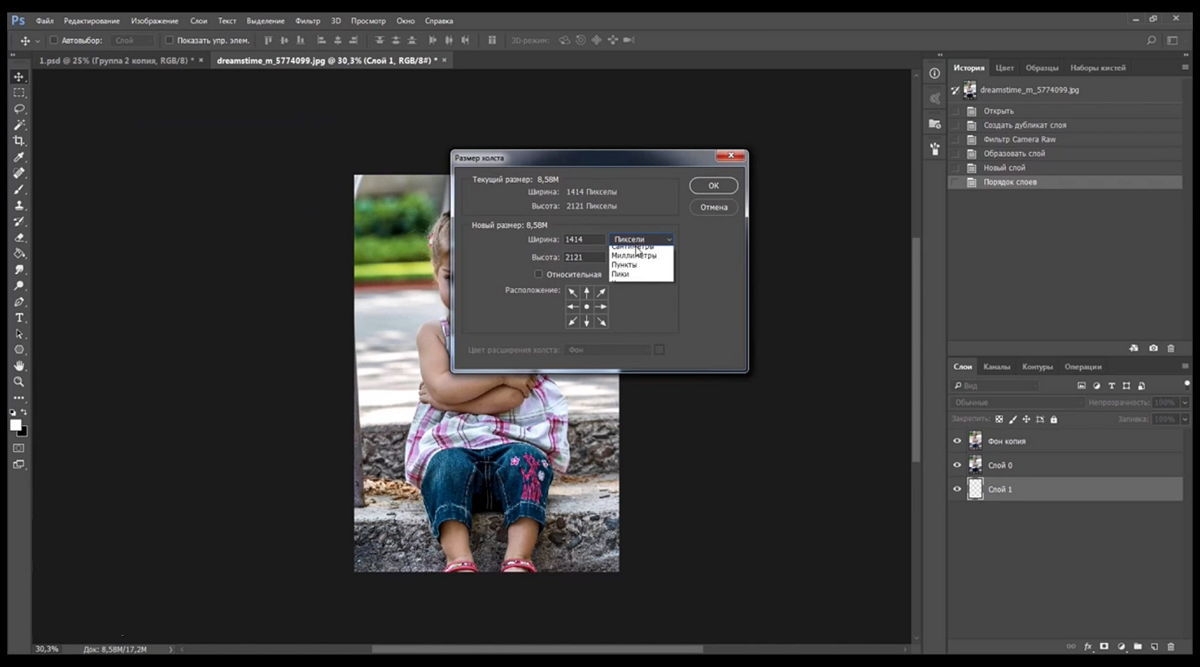Choose Миллиметры from the units list
Image resolution: width=1200 pixels, height=667 pixels.
tap(634, 256)
